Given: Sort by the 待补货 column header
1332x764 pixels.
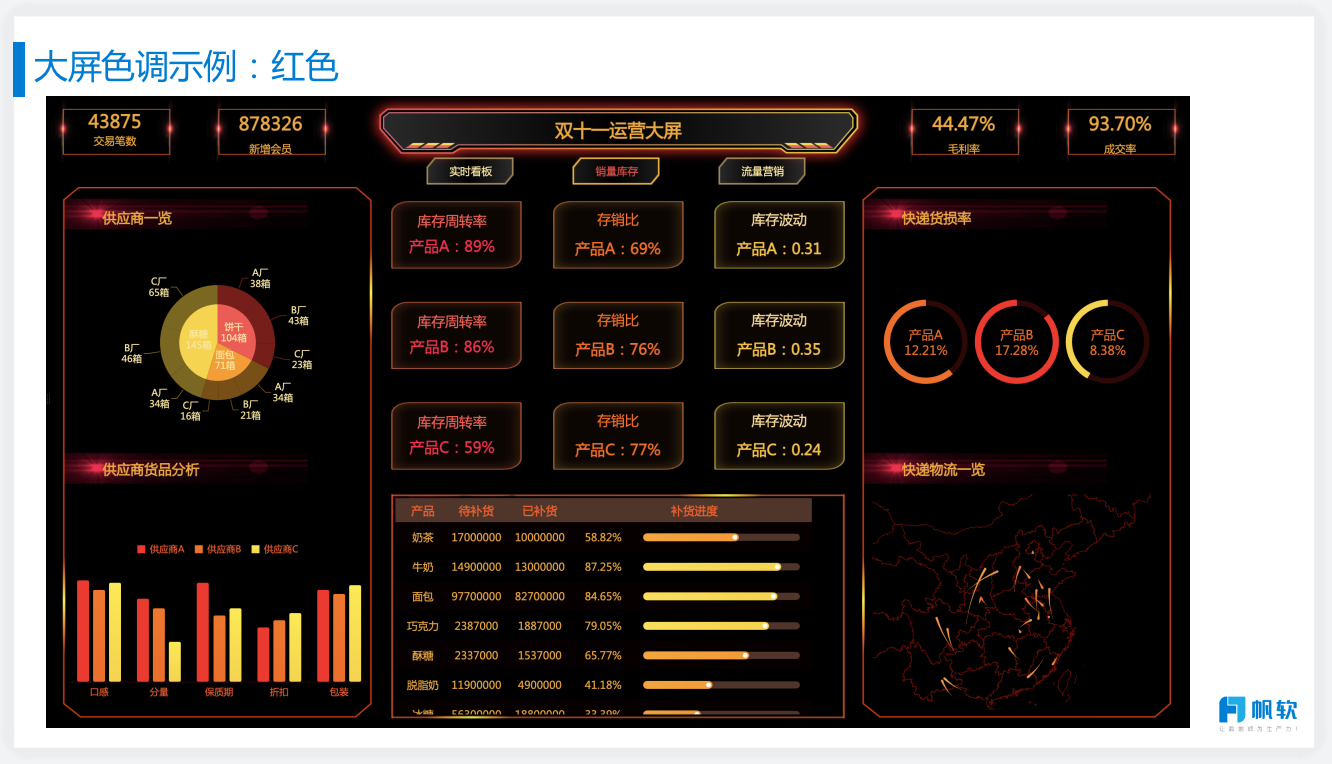Looking at the screenshot, I should click(476, 511).
